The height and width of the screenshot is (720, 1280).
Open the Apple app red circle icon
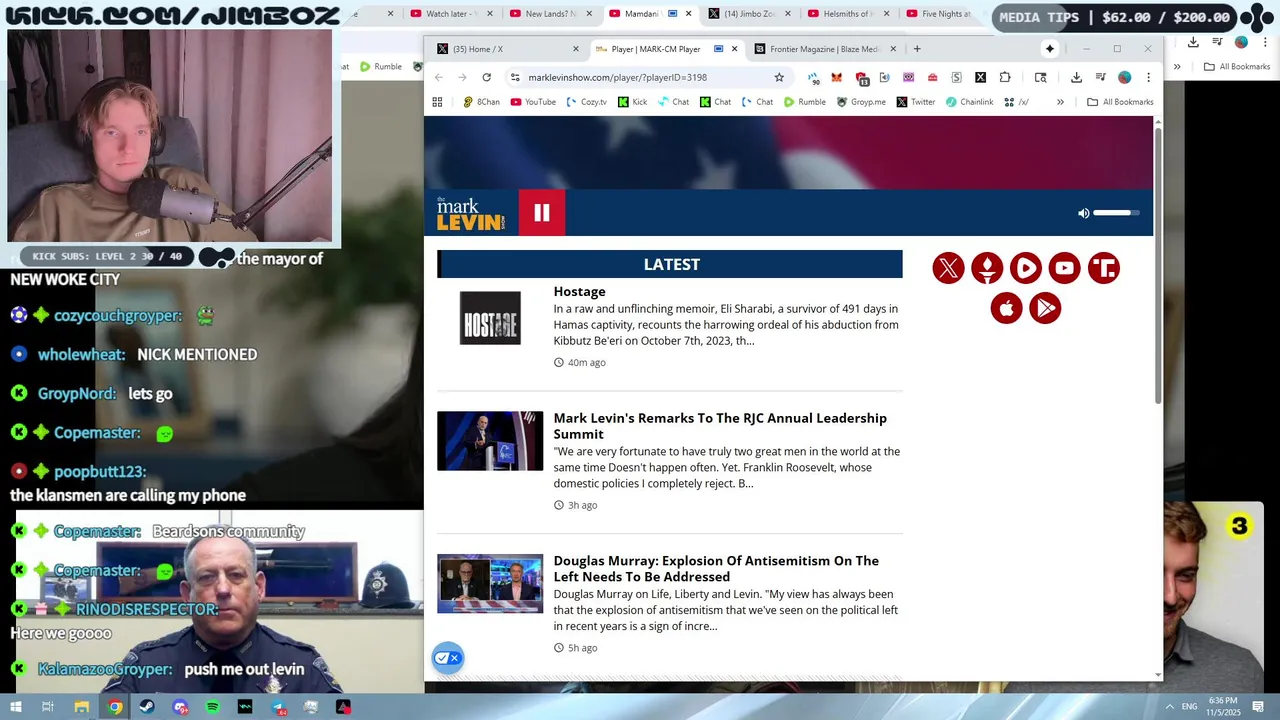pos(1007,308)
